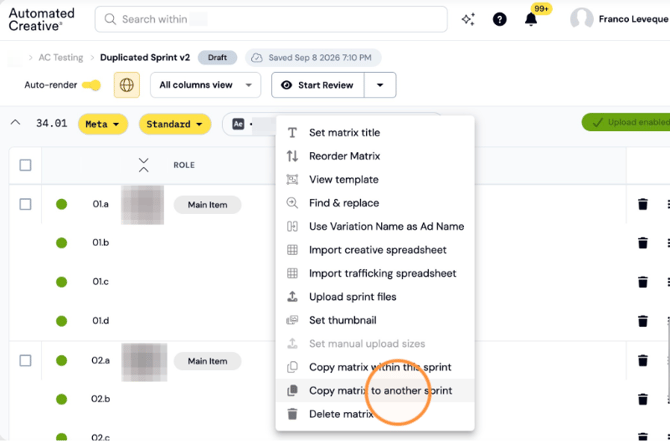670x443 pixels.
Task: Open AC Testing breadcrumb link
Action: (61, 58)
